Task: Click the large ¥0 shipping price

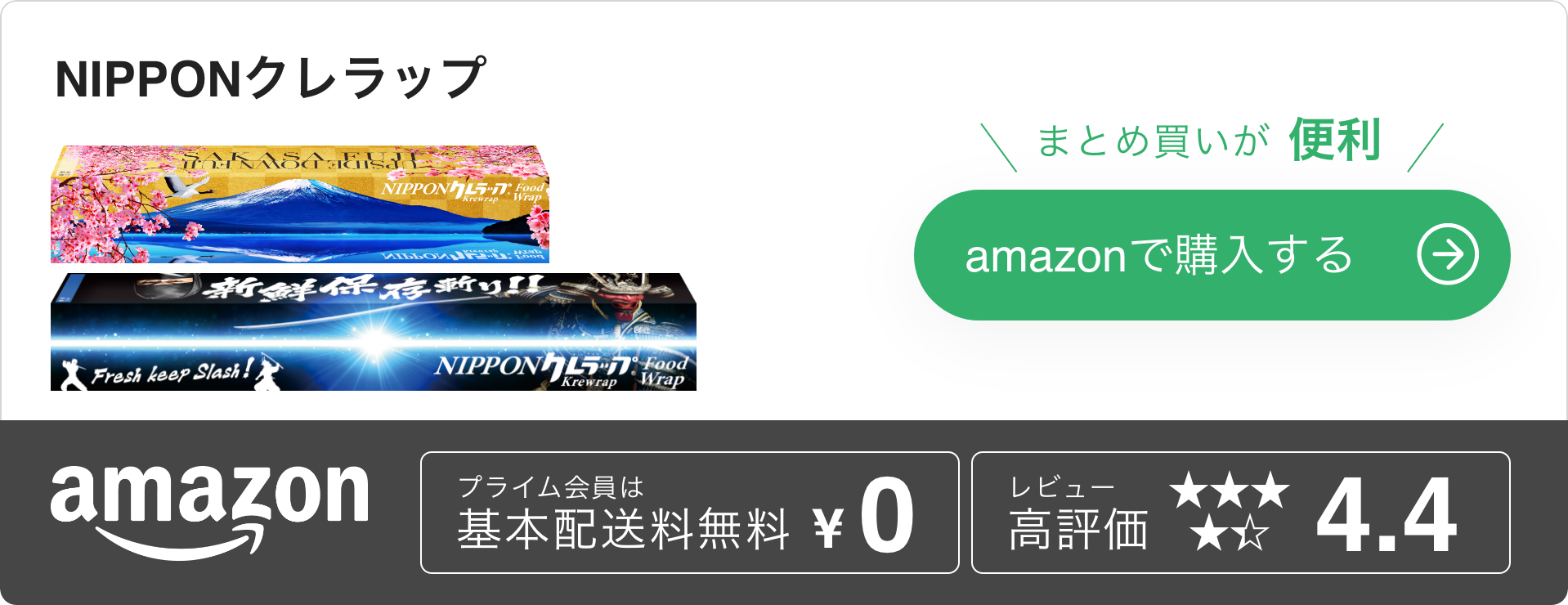Action: tap(863, 516)
